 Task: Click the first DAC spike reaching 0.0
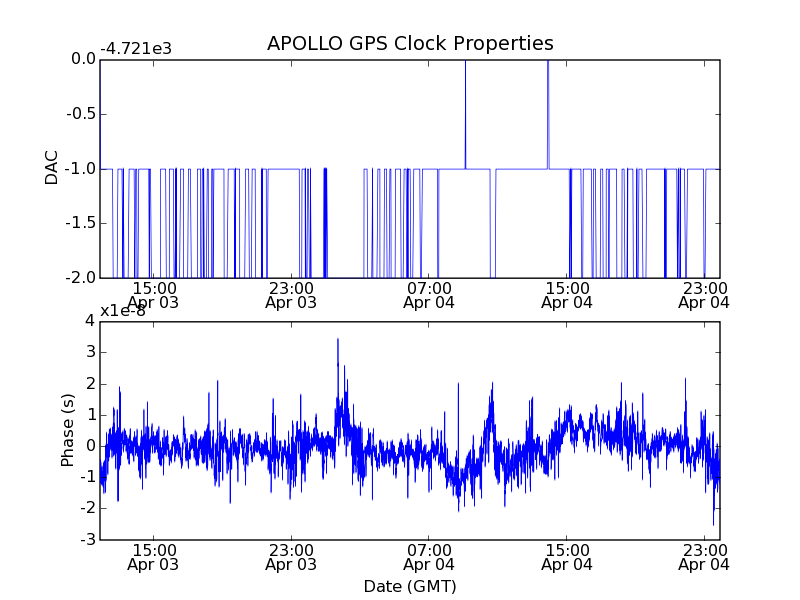(x=465, y=114)
